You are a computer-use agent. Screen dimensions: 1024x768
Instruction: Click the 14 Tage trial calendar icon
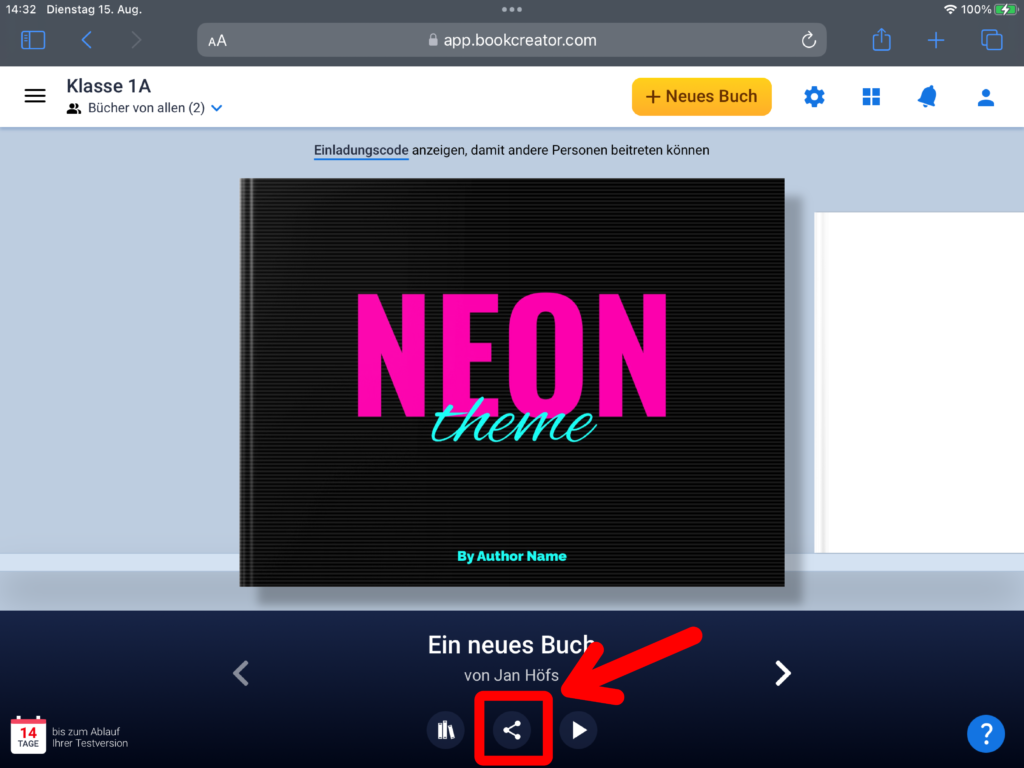pos(28,735)
